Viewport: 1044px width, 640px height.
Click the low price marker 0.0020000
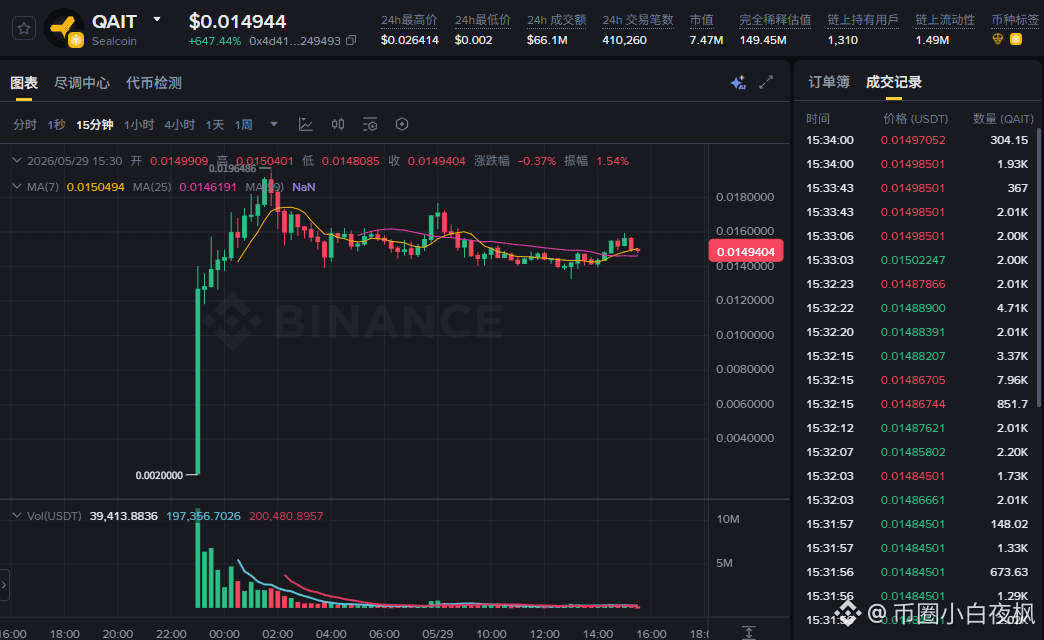point(159,475)
